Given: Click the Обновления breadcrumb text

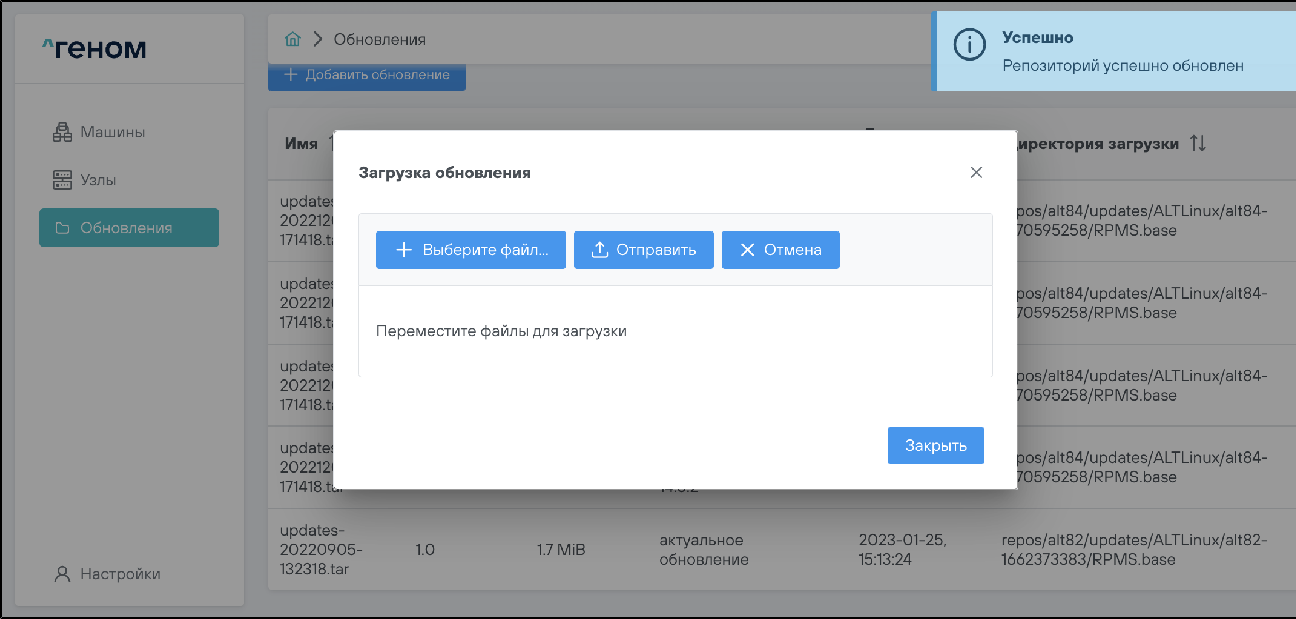Looking at the screenshot, I should pyautogui.click(x=379, y=39).
